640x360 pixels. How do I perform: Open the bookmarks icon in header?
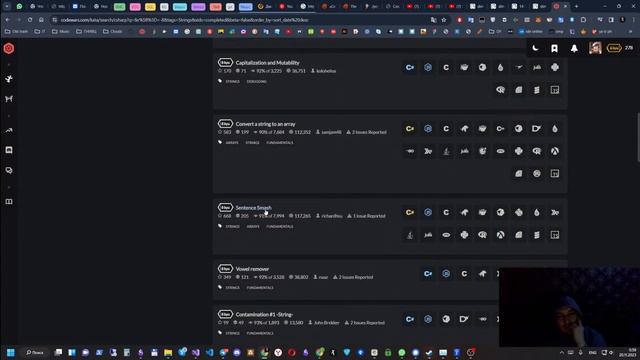554,48
